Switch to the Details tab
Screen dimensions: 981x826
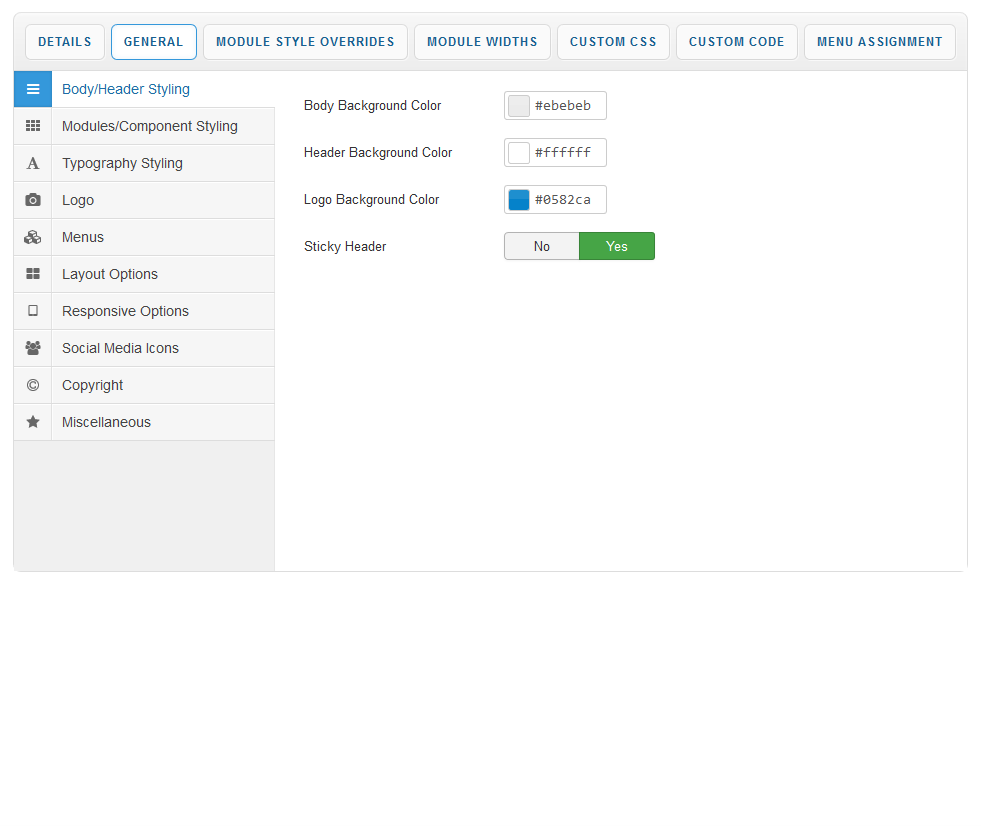pyautogui.click(x=65, y=42)
